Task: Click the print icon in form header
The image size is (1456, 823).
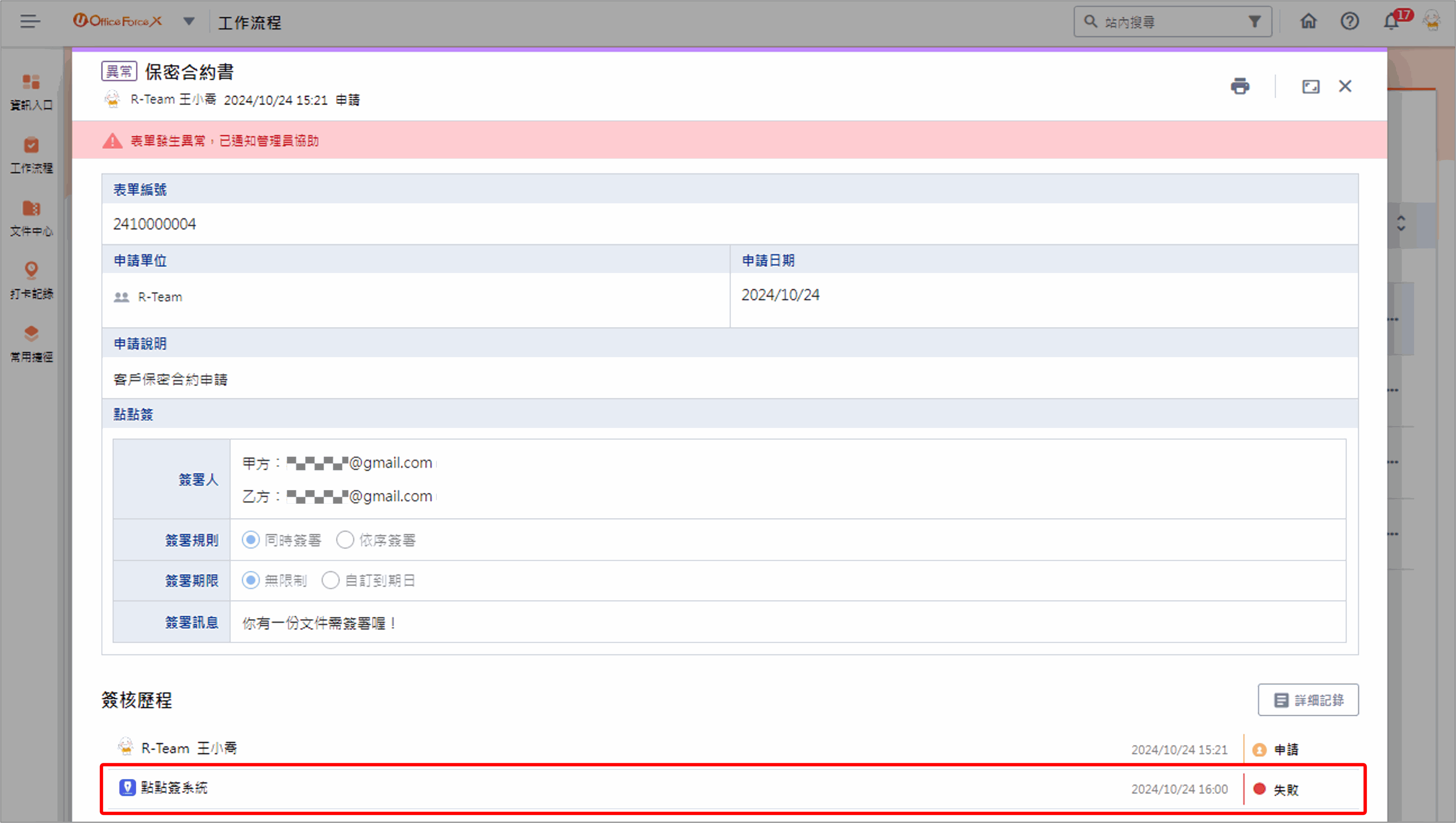Action: tap(1240, 86)
